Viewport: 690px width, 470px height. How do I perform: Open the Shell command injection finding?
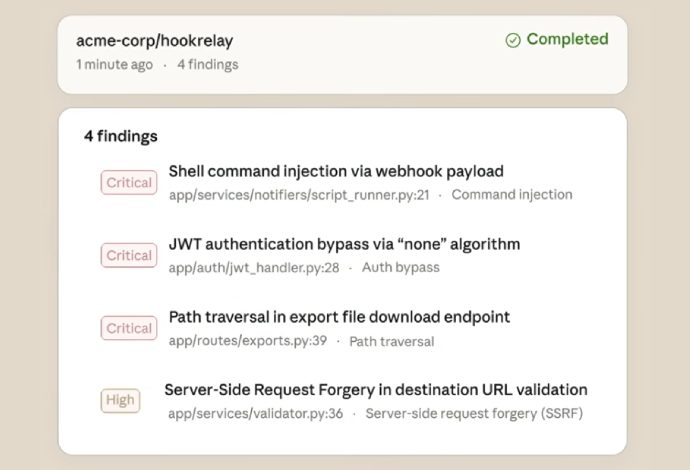[336, 171]
